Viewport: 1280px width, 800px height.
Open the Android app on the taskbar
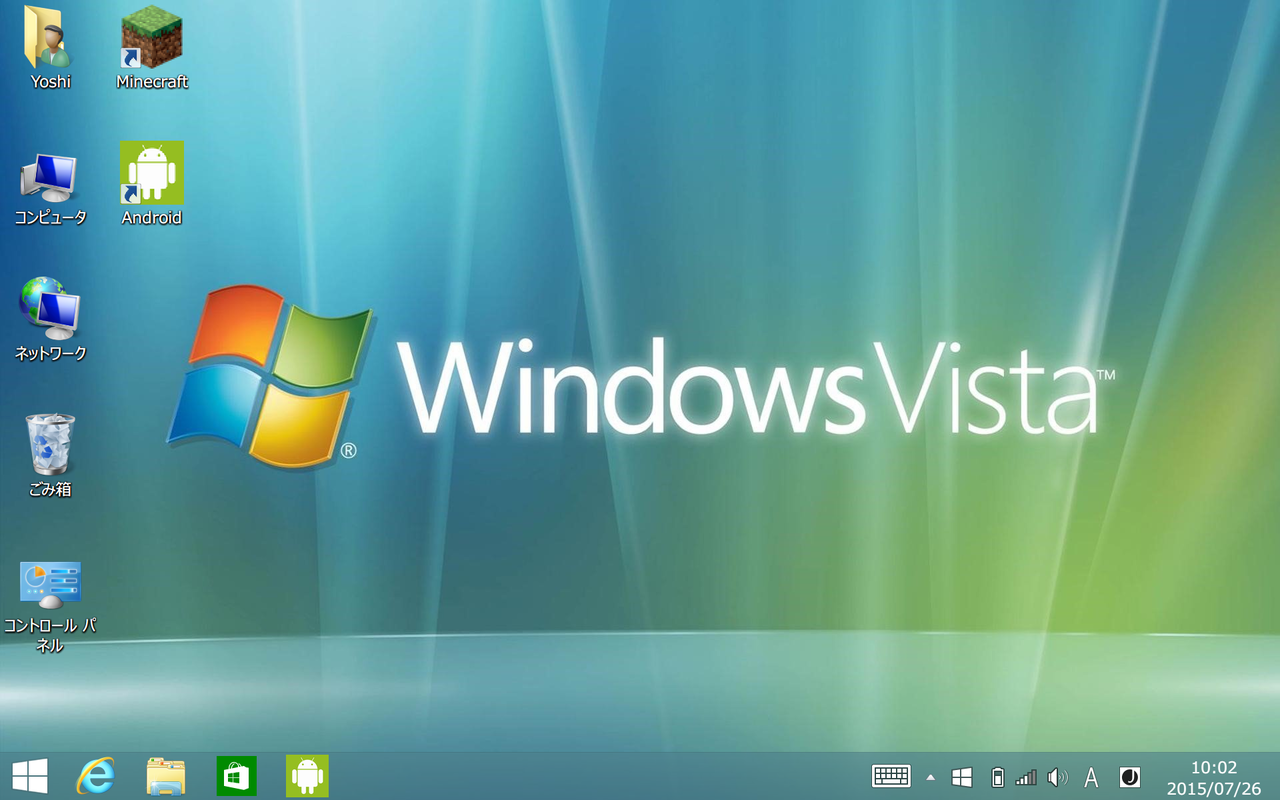307,776
